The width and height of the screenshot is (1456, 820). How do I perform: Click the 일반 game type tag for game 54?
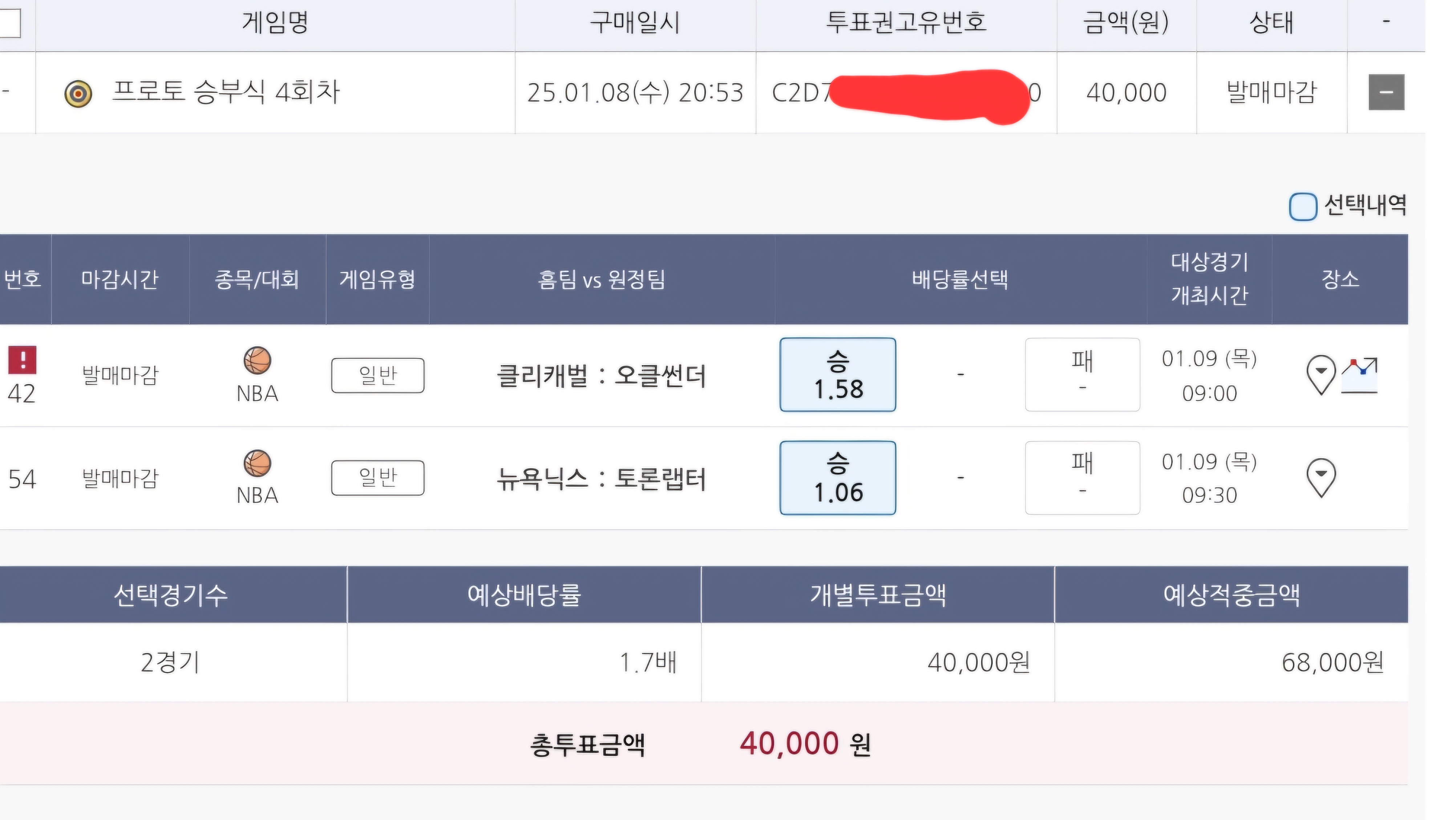pyautogui.click(x=377, y=478)
